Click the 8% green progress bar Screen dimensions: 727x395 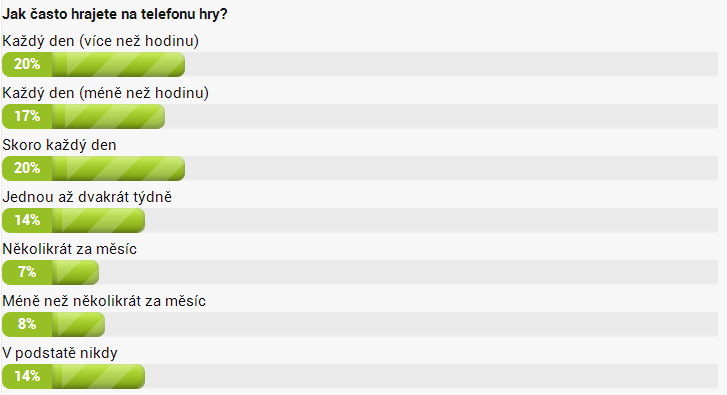tap(53, 324)
